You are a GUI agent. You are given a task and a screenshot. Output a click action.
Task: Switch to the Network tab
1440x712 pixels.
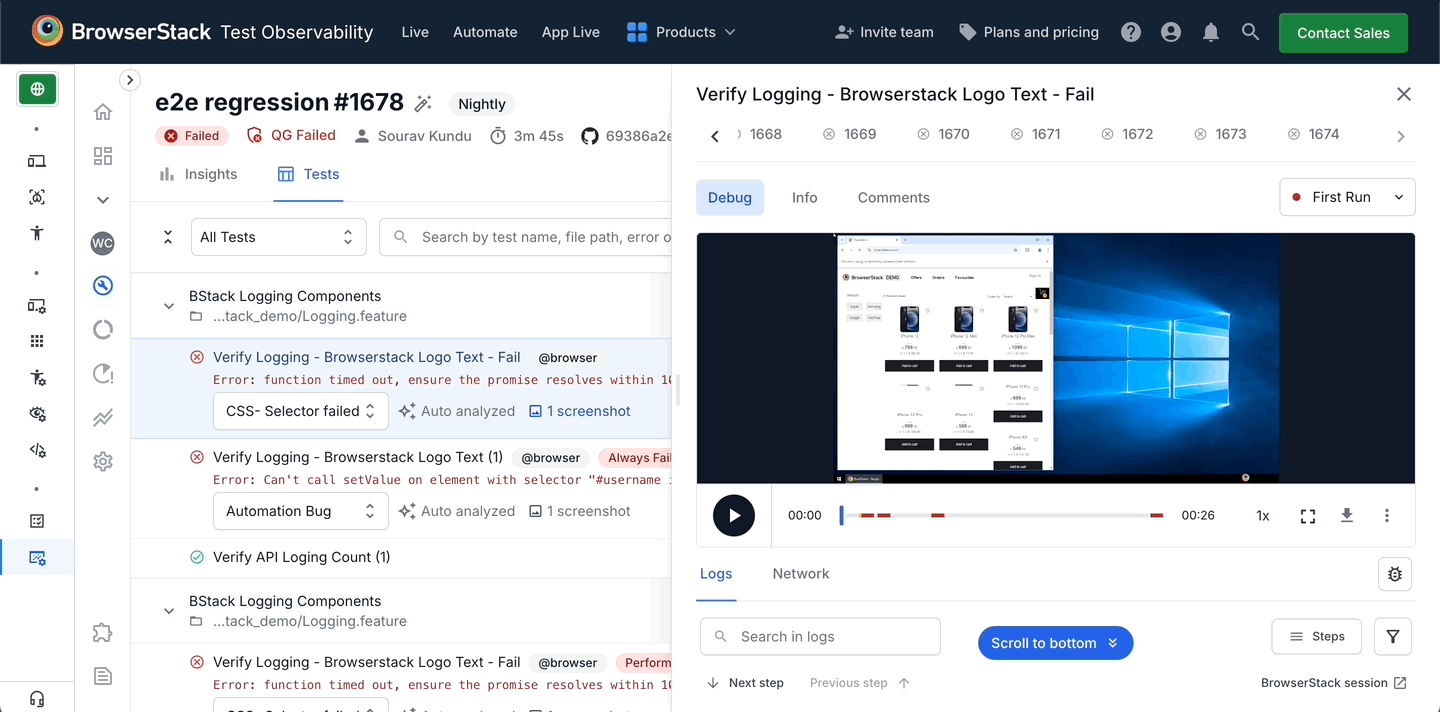pos(800,574)
